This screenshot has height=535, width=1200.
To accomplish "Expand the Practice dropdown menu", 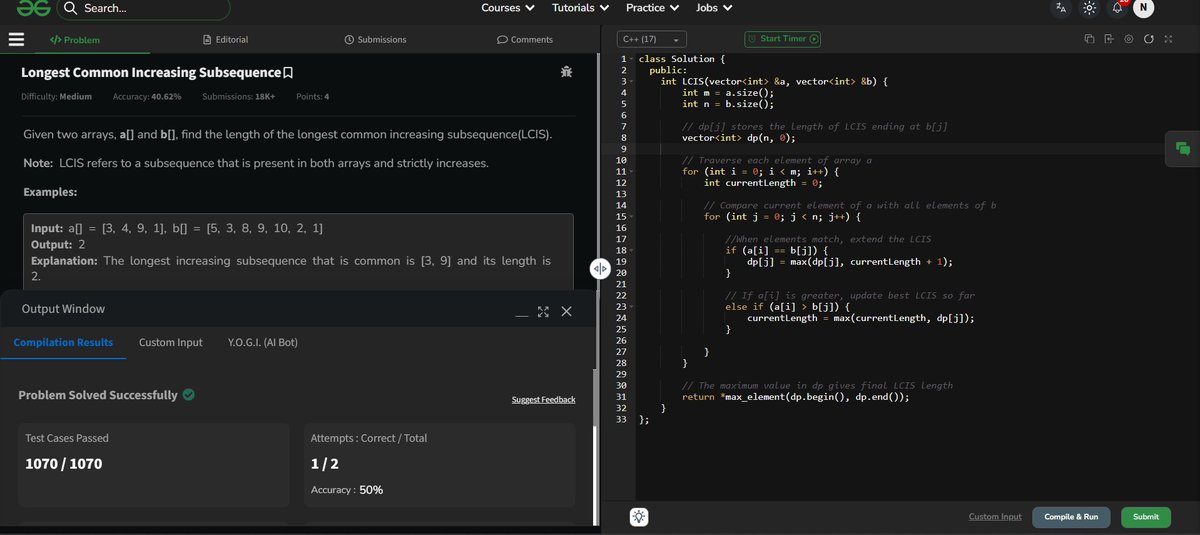I will tap(652, 8).
